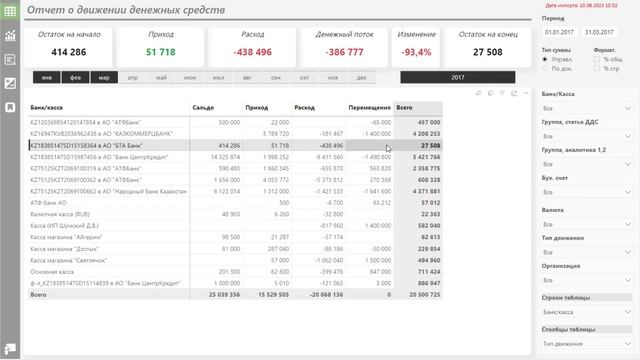Enable the % стр checkbox
The image size is (640, 360).
point(597,69)
